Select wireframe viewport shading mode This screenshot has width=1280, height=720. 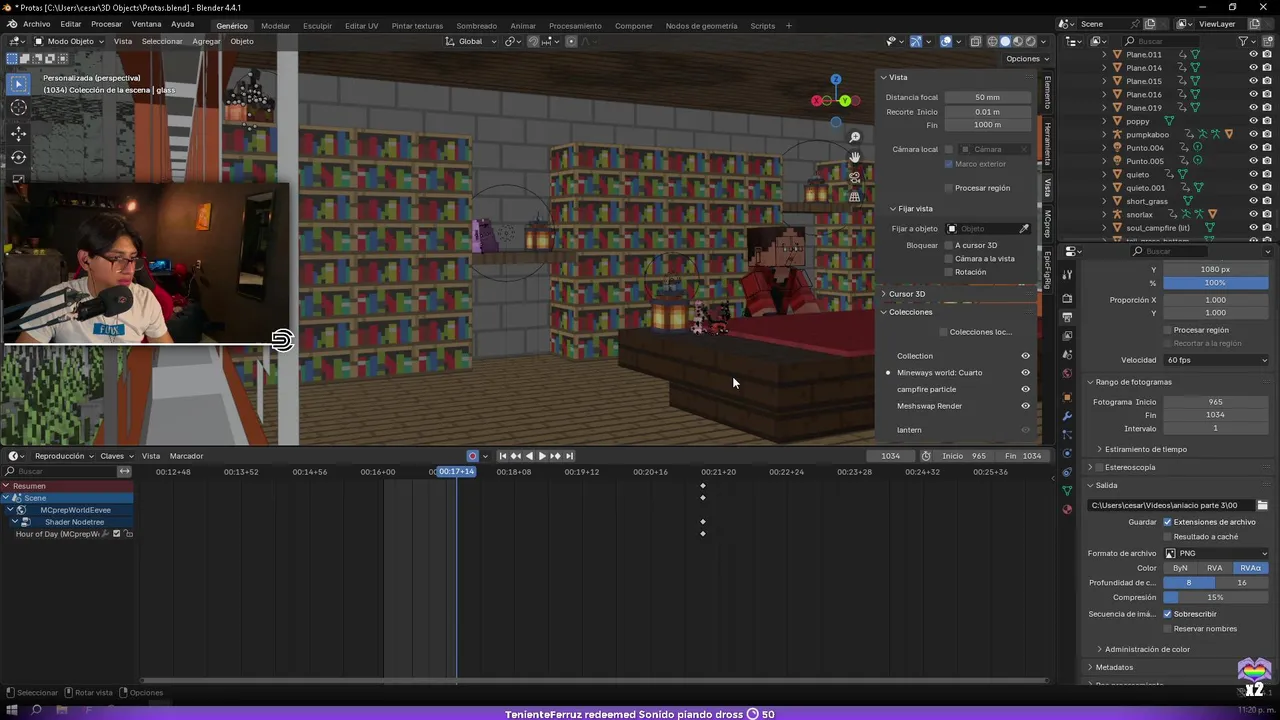(992, 41)
